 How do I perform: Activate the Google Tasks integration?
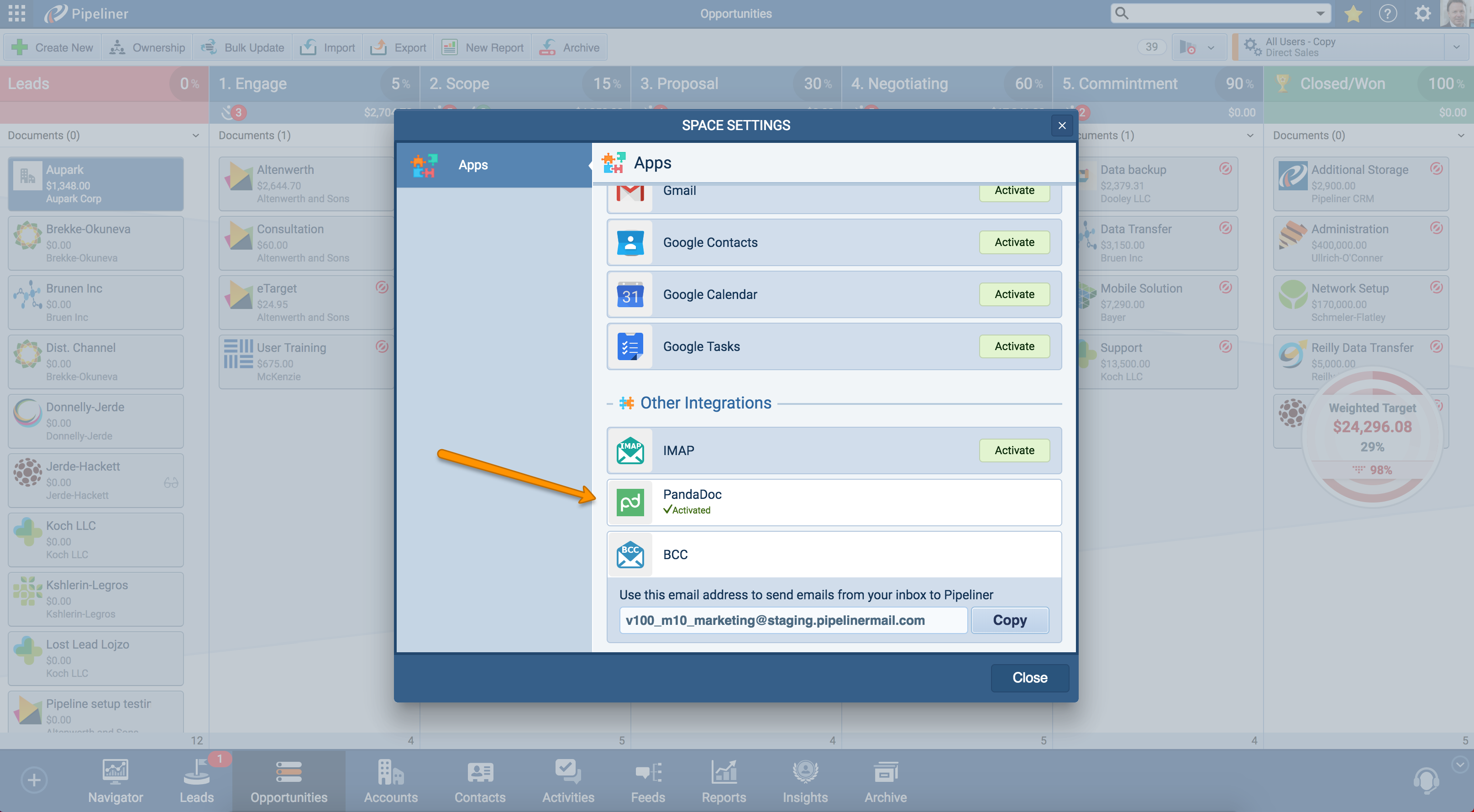click(x=1013, y=346)
